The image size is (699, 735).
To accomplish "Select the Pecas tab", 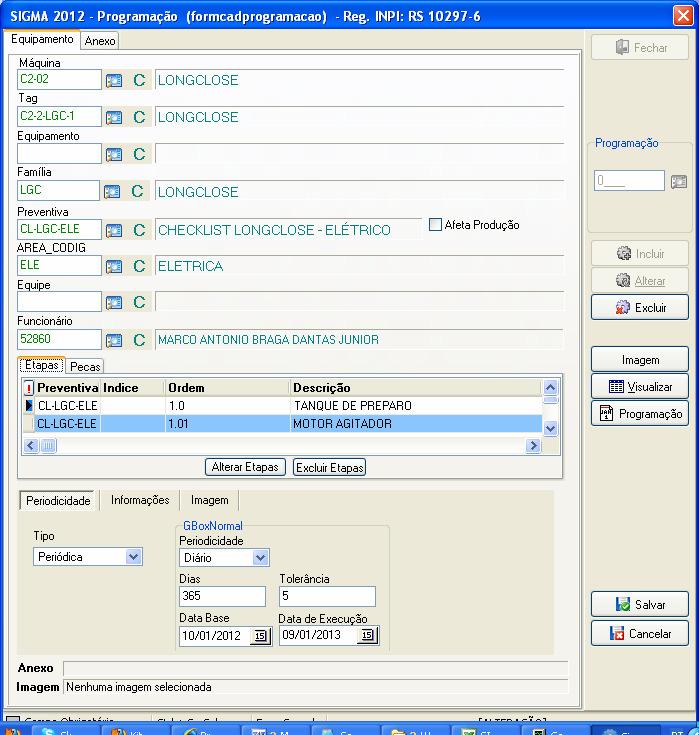I will click(85, 367).
